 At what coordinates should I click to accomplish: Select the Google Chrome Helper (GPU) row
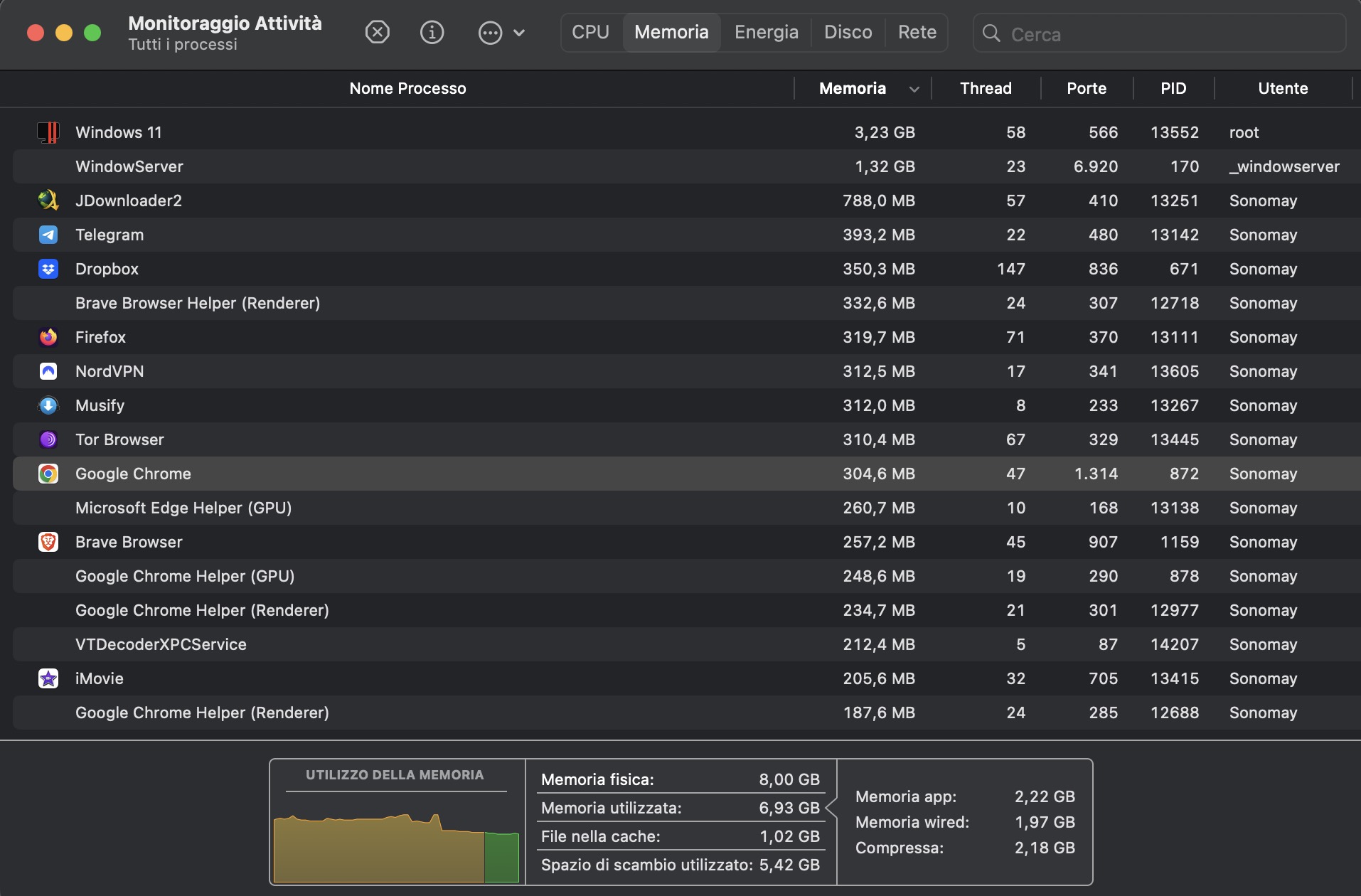(687, 576)
